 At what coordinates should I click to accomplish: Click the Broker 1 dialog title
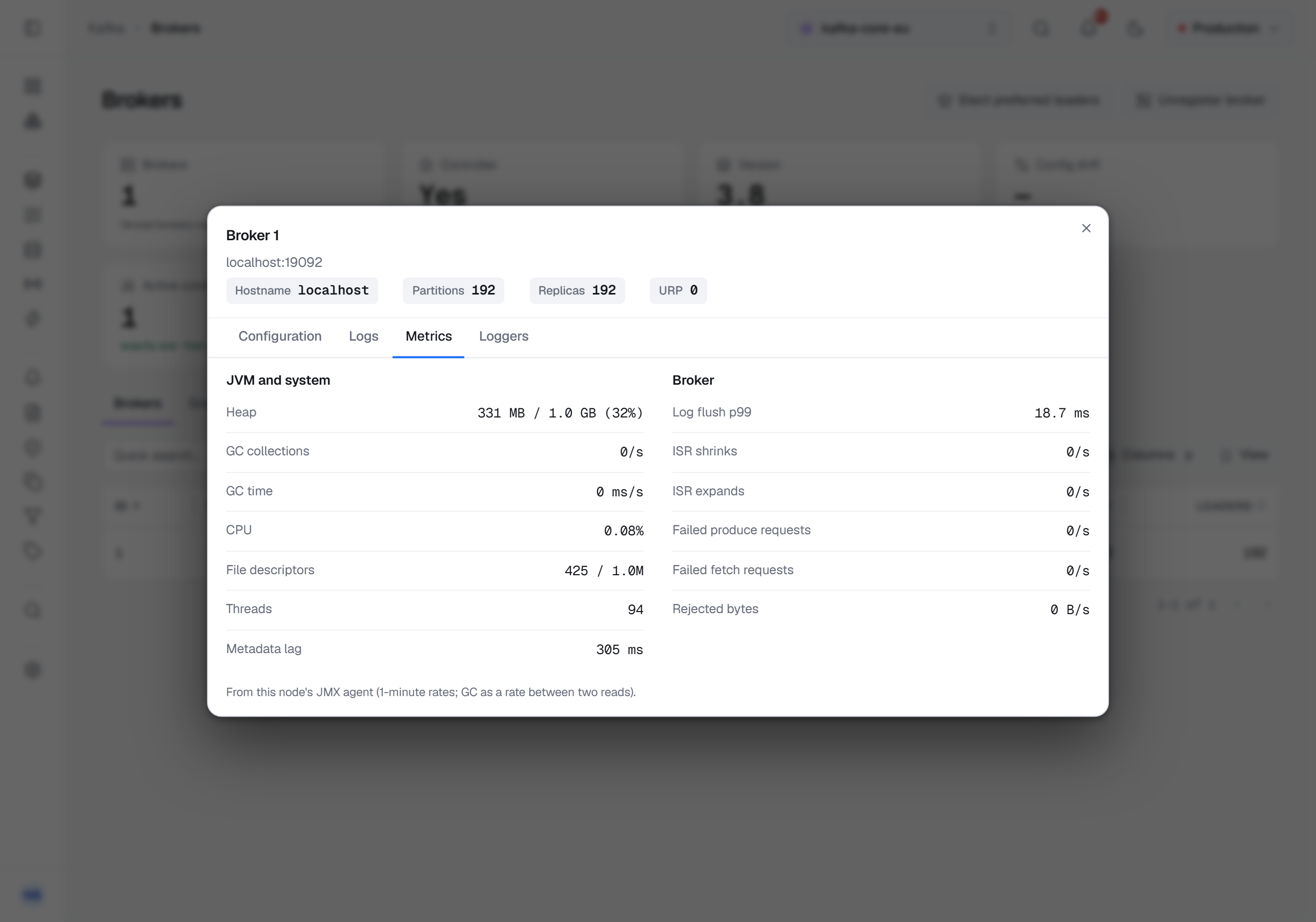[252, 236]
